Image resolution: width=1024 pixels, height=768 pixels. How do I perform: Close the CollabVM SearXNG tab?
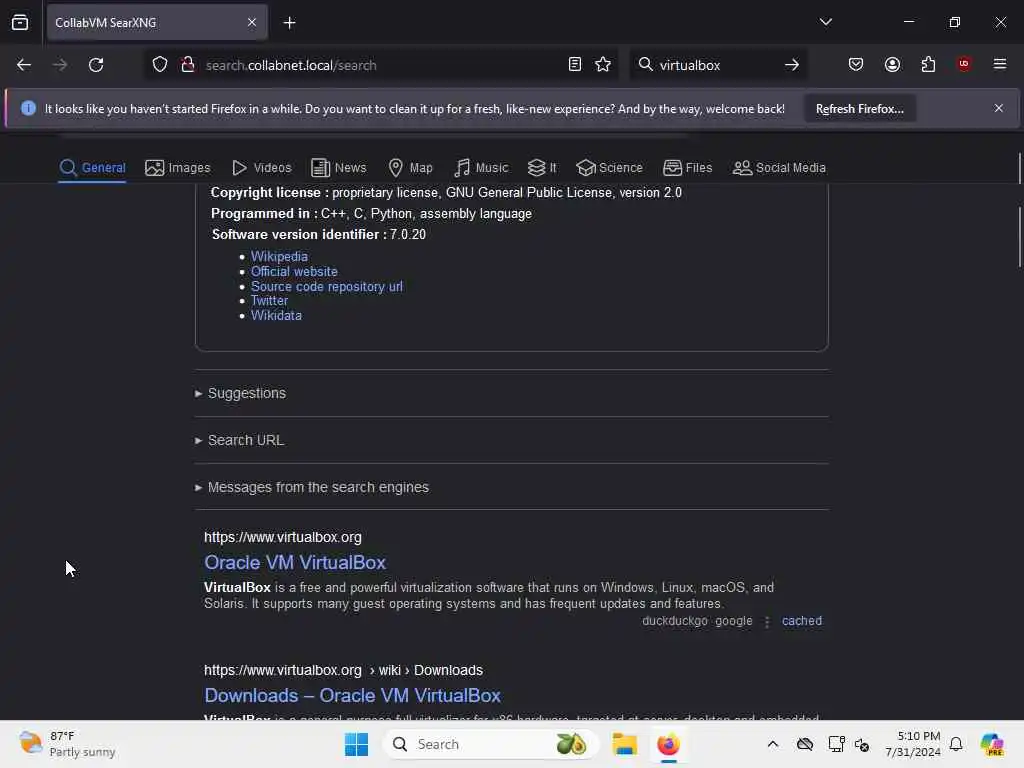tap(252, 23)
